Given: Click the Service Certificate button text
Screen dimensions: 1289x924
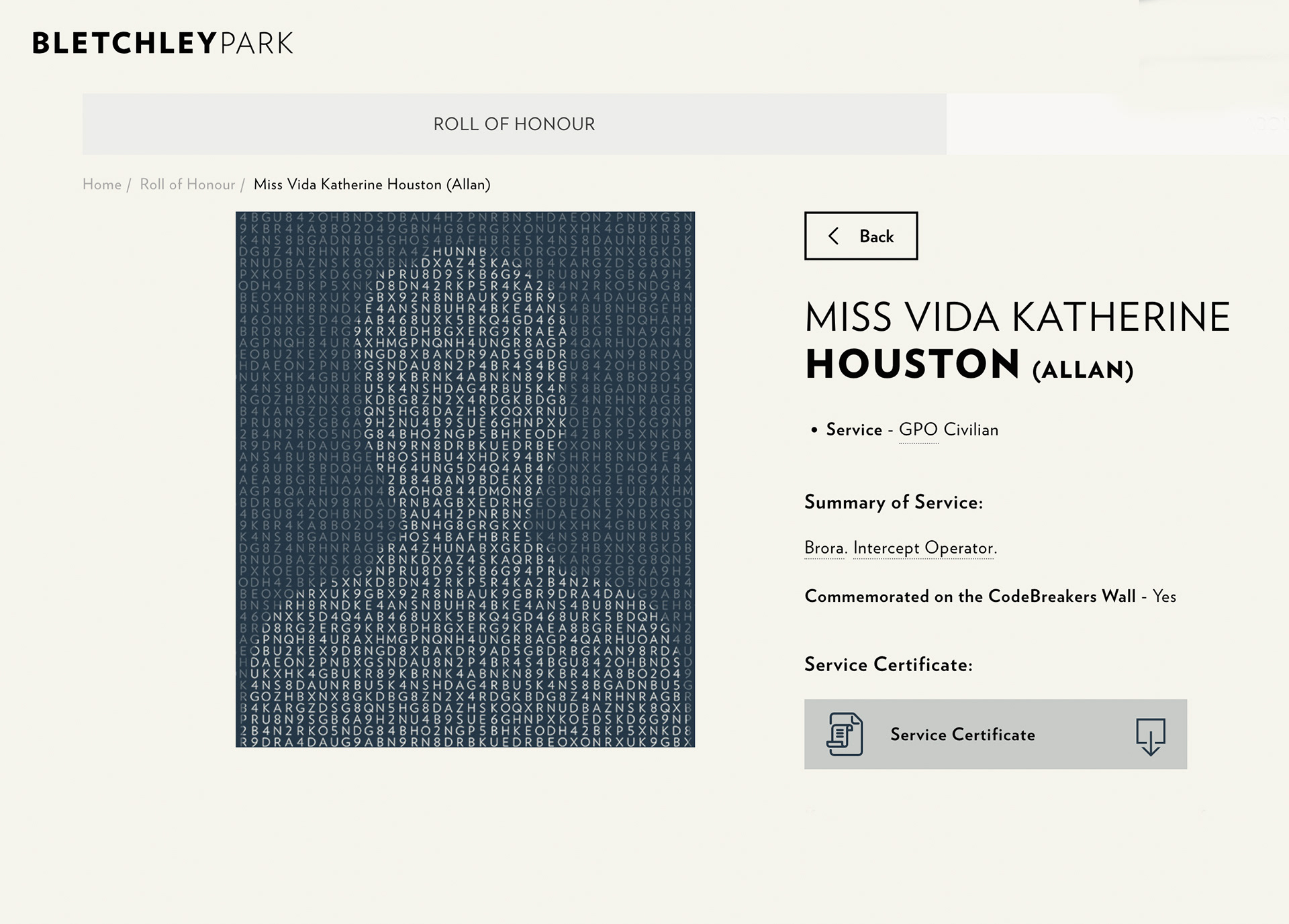Looking at the screenshot, I should click(x=962, y=735).
